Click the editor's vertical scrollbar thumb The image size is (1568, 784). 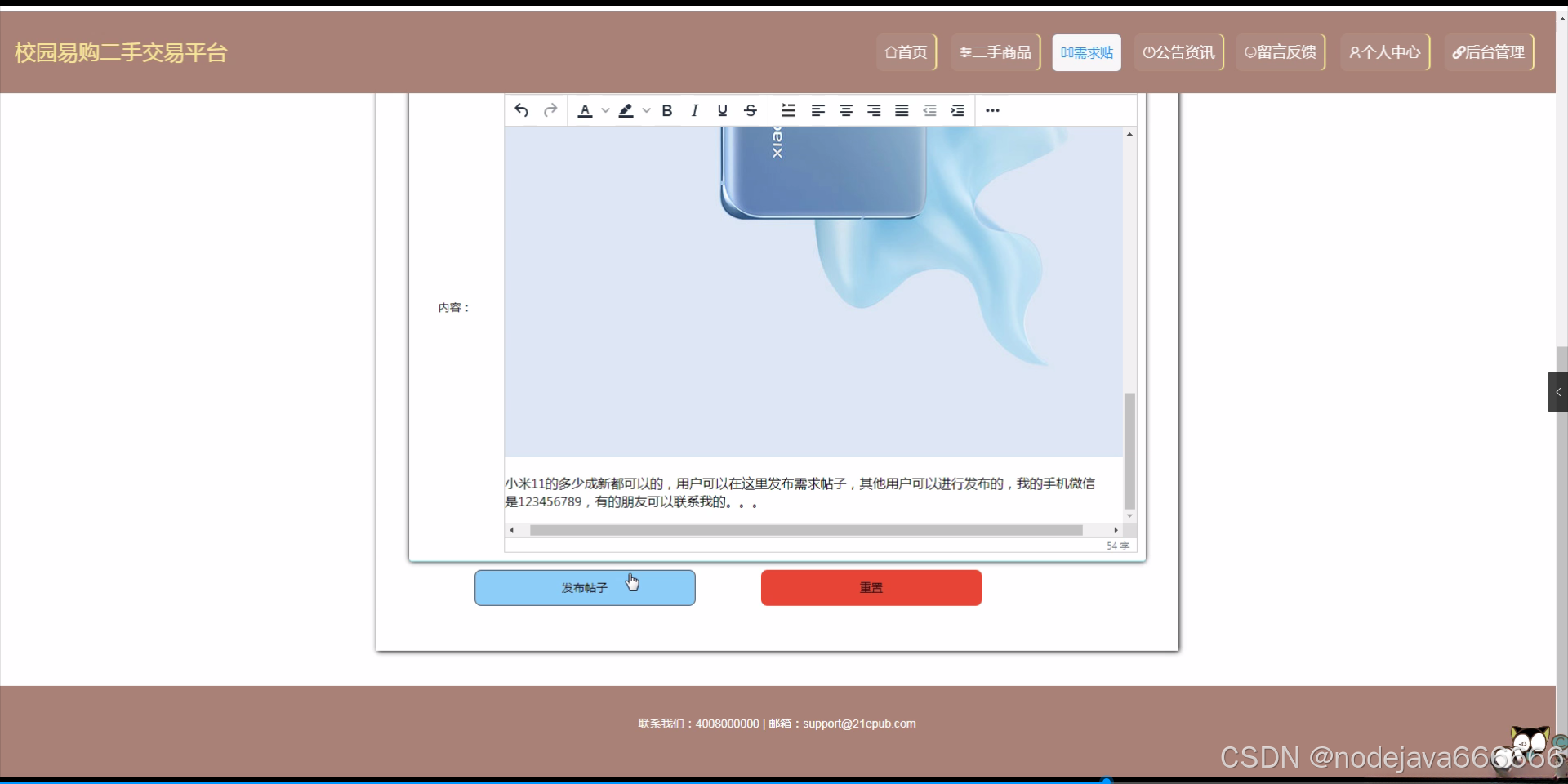1129,451
